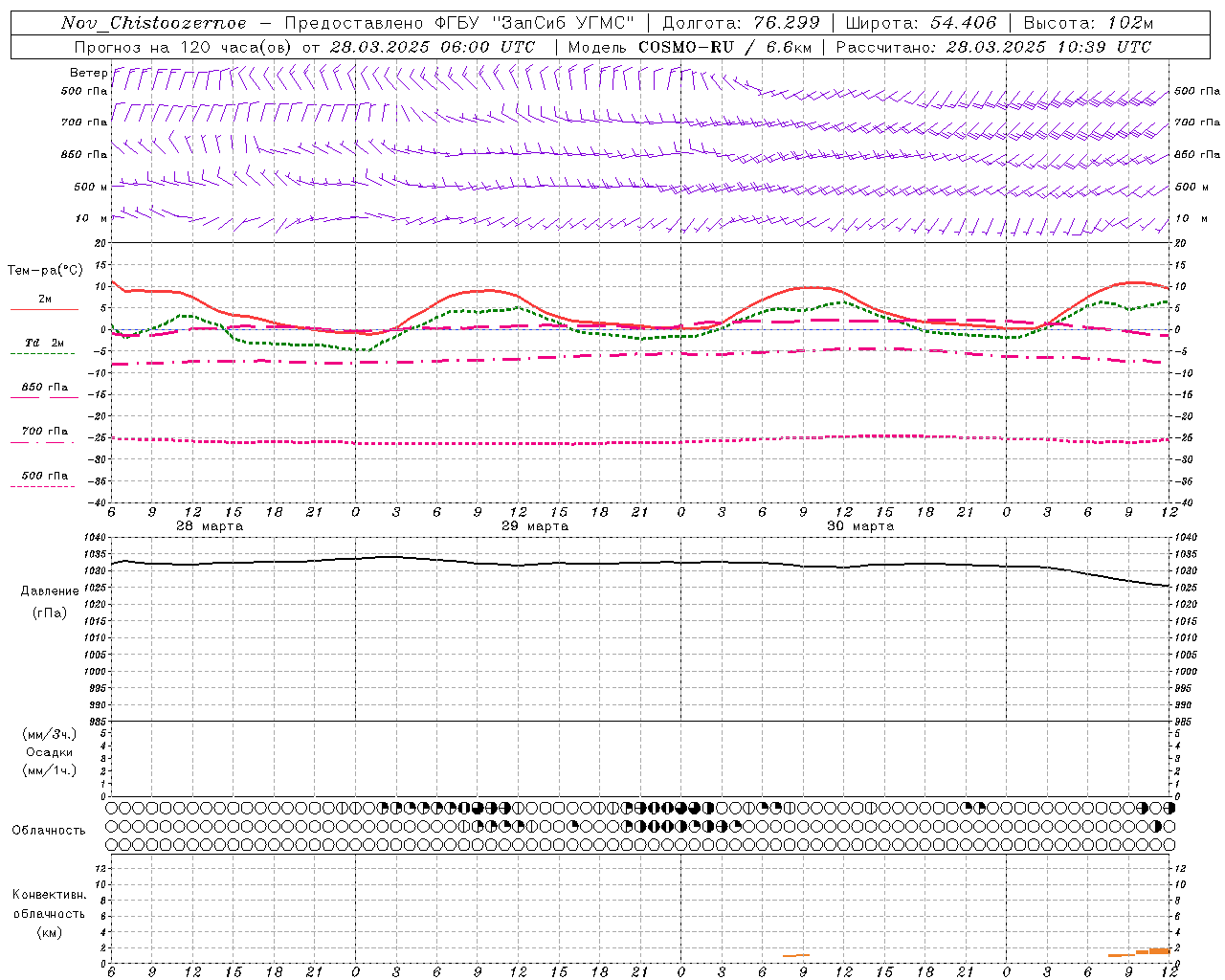The height and width of the screenshot is (980, 1225).
Task: Click the 700 гПа temperature legend entry
Action: click(45, 431)
